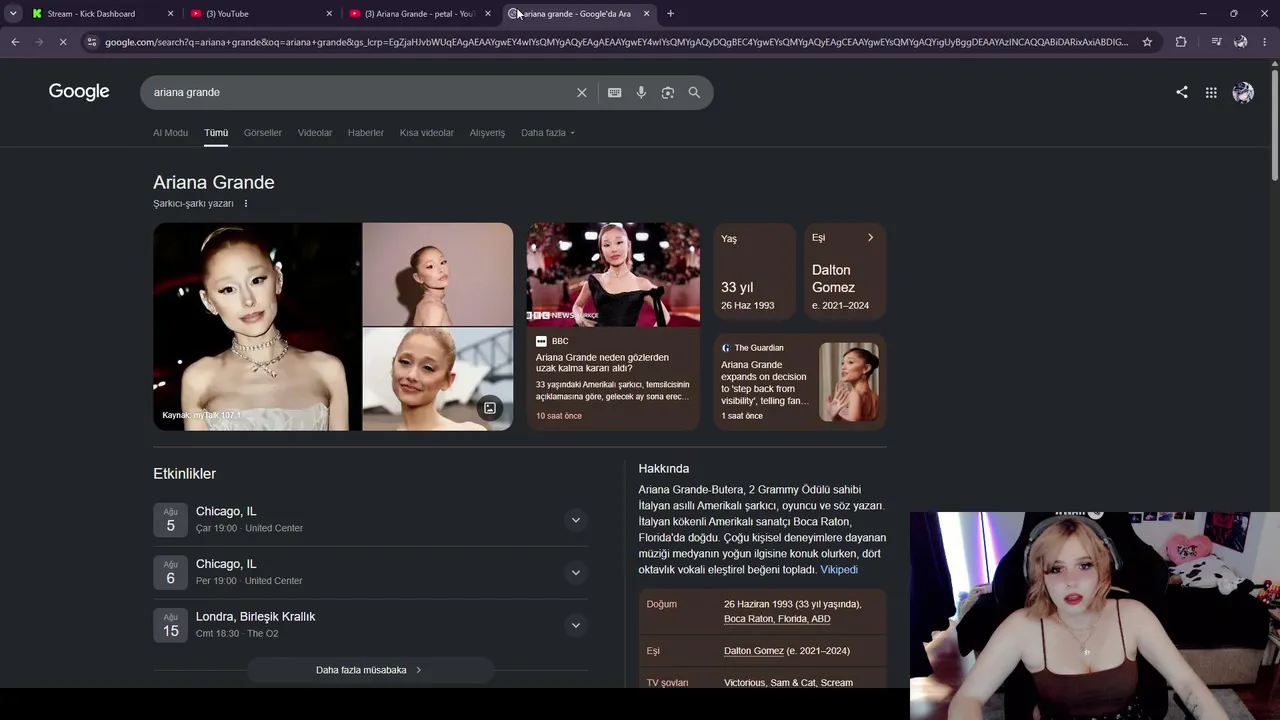Switch to the (3) YouTube tab
The image size is (1280, 720).
coord(262,13)
